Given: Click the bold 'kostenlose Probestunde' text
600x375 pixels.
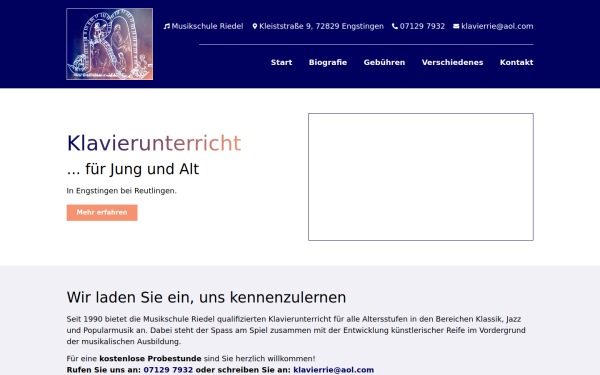Looking at the screenshot, I should click(150, 359).
